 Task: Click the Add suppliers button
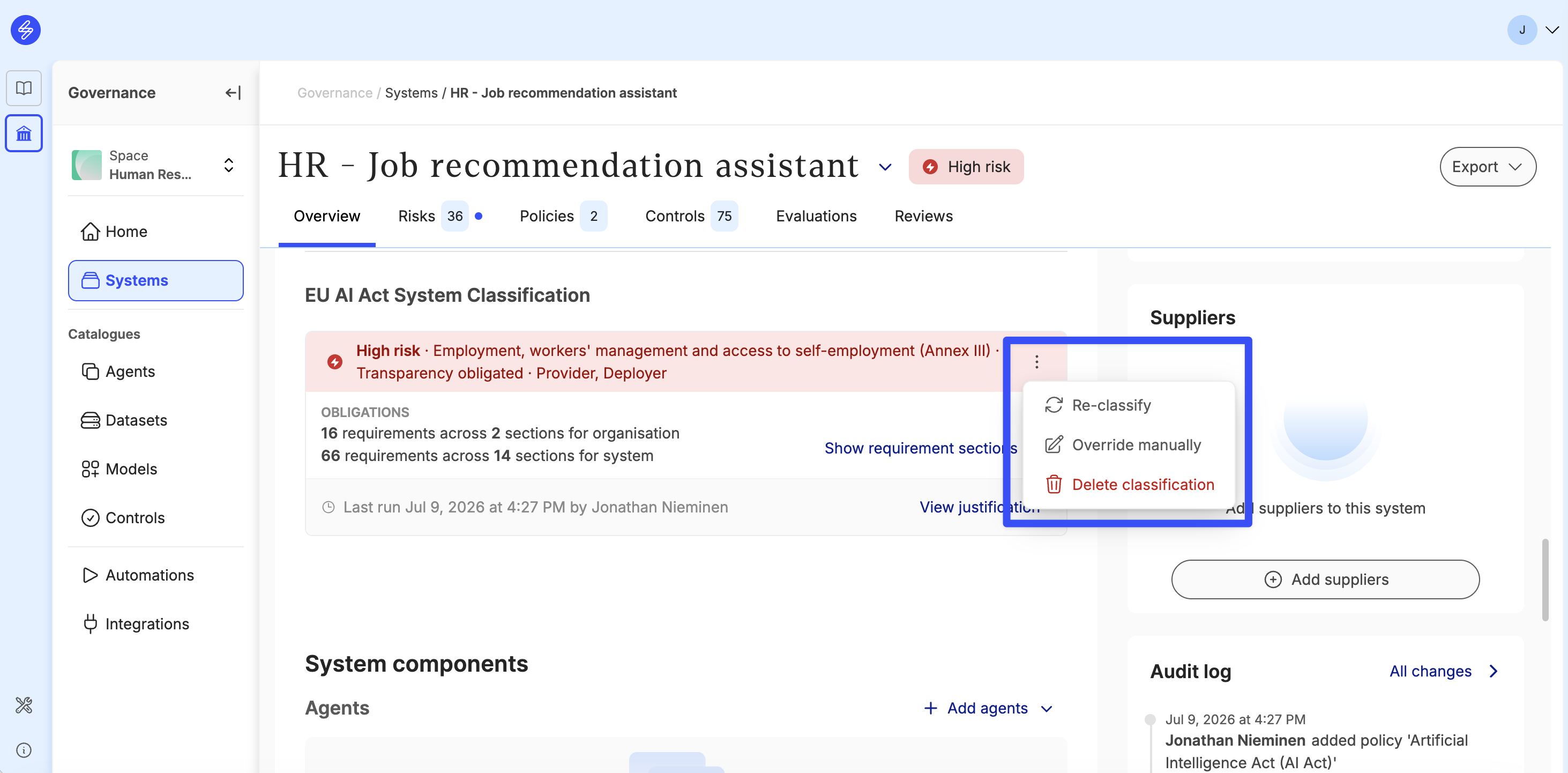pyautogui.click(x=1325, y=579)
